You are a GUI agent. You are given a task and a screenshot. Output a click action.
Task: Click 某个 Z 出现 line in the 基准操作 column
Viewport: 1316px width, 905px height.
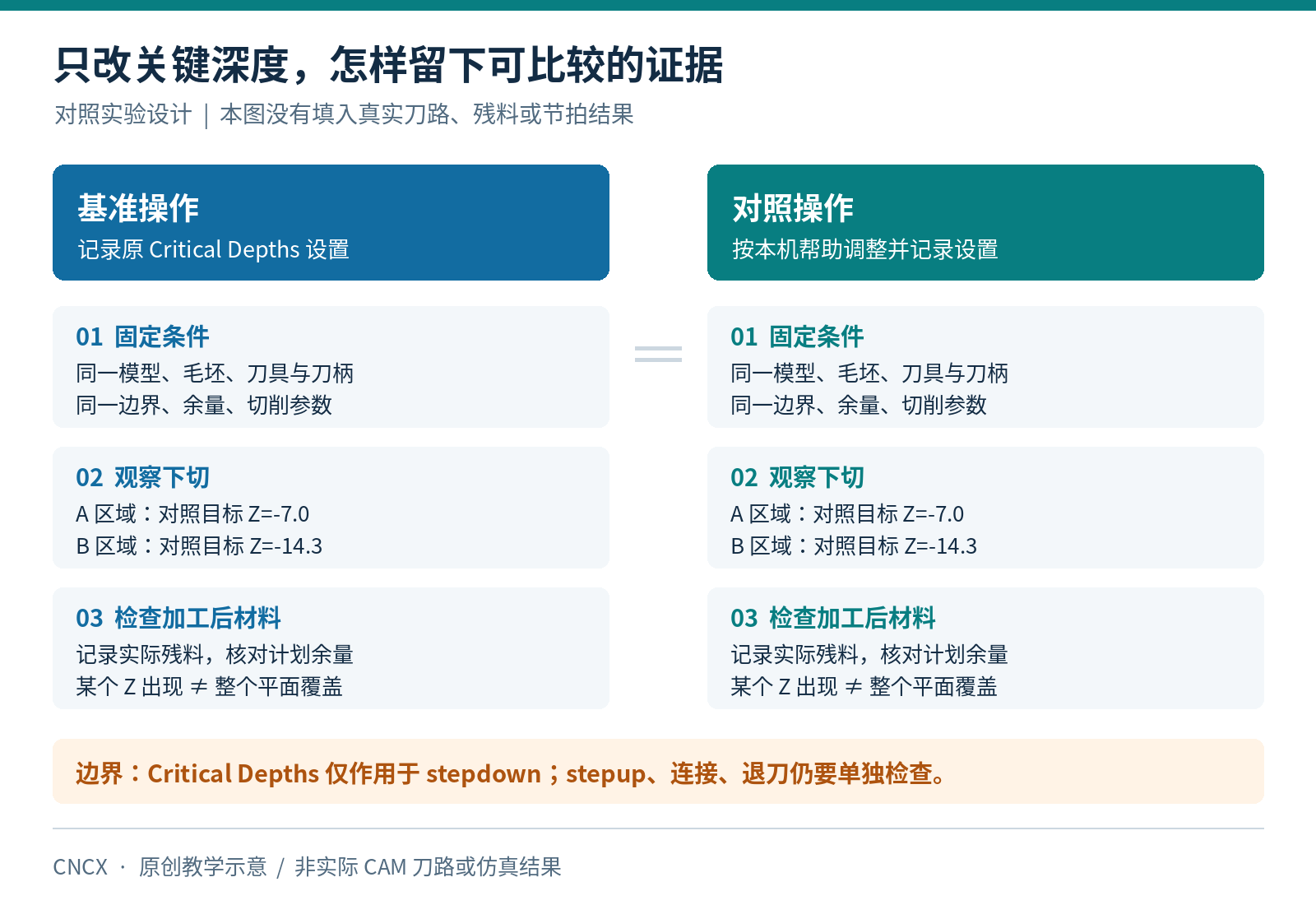209,686
